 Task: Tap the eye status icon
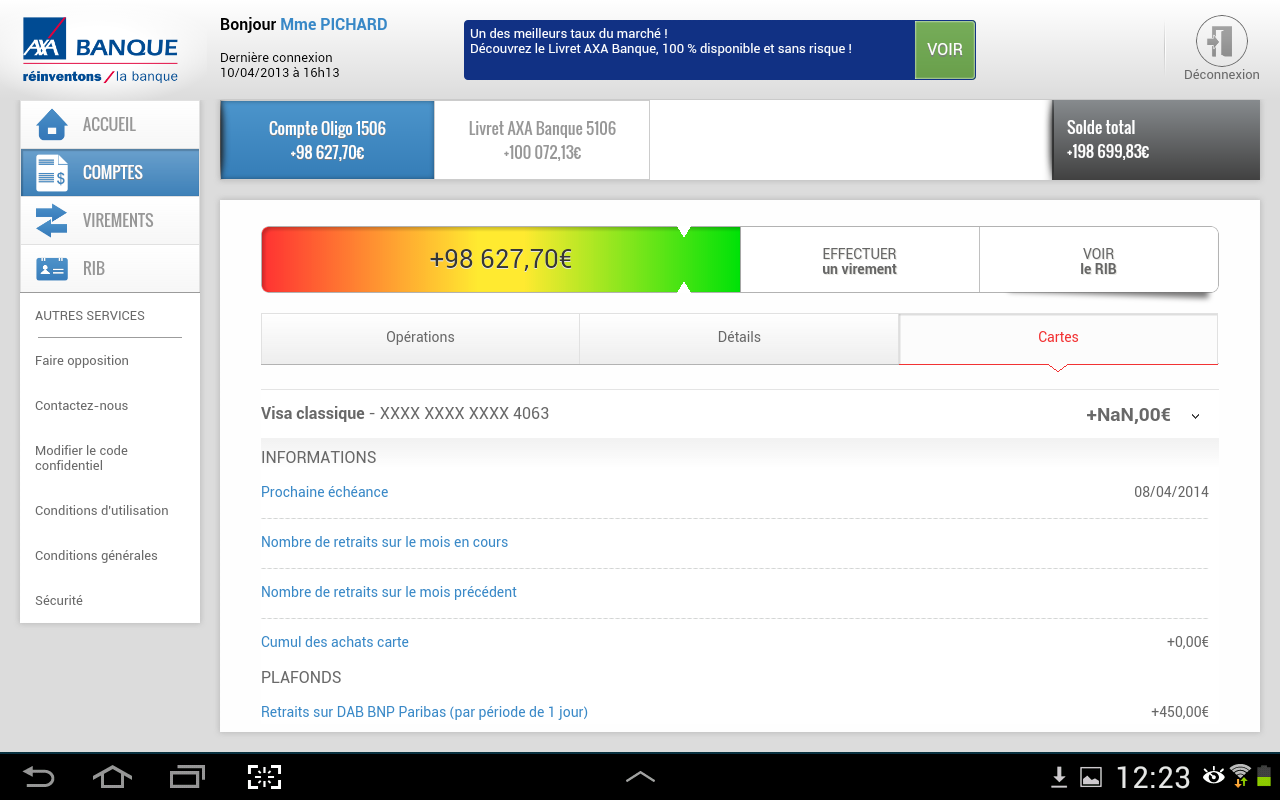click(x=1214, y=775)
